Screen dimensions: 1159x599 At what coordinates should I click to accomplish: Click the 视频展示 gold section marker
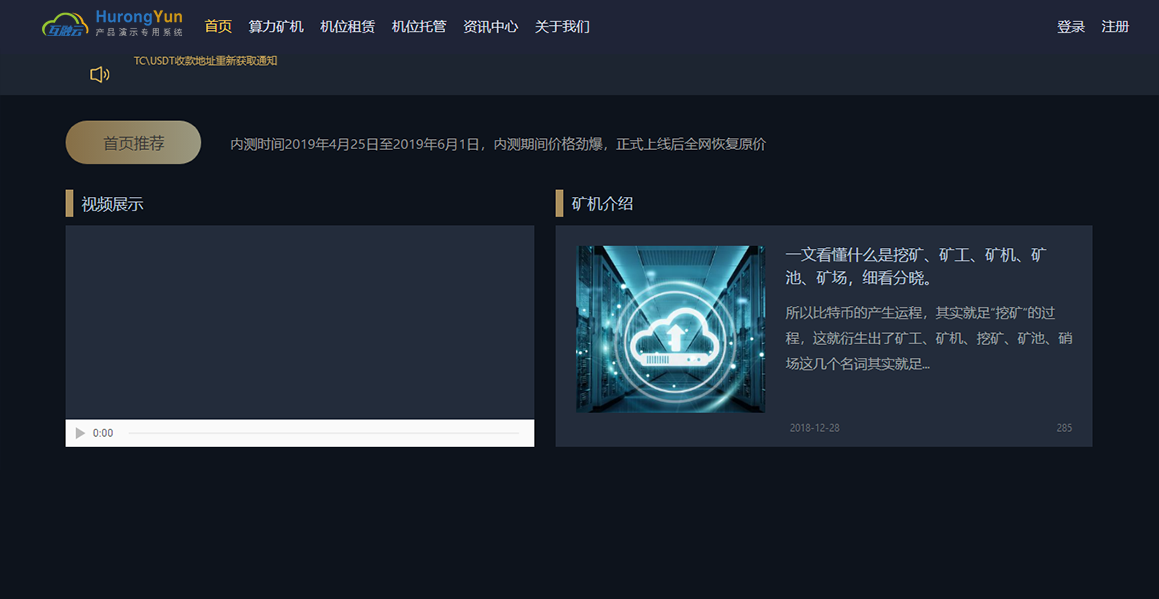click(x=69, y=203)
